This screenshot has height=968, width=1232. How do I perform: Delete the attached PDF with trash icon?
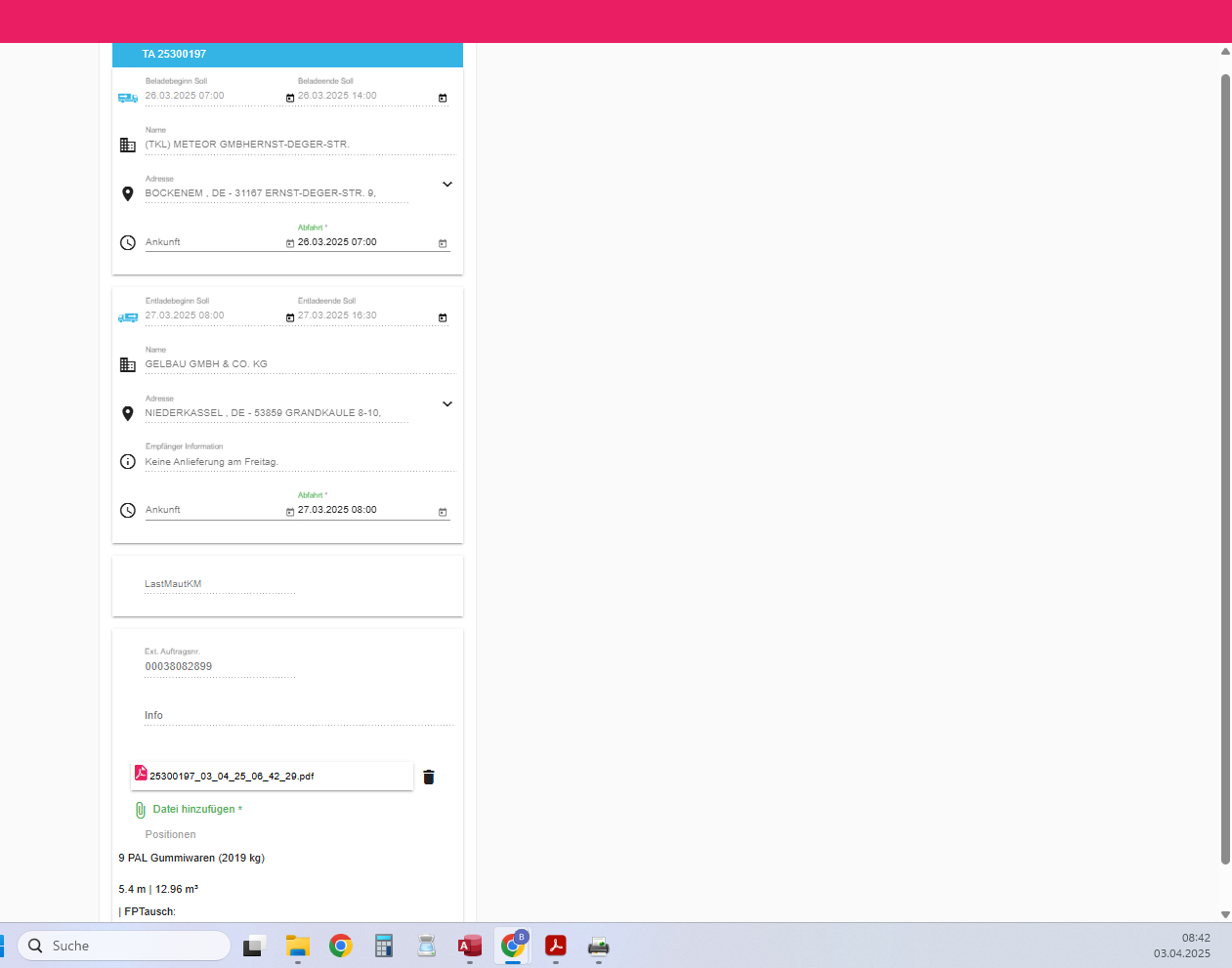point(429,778)
